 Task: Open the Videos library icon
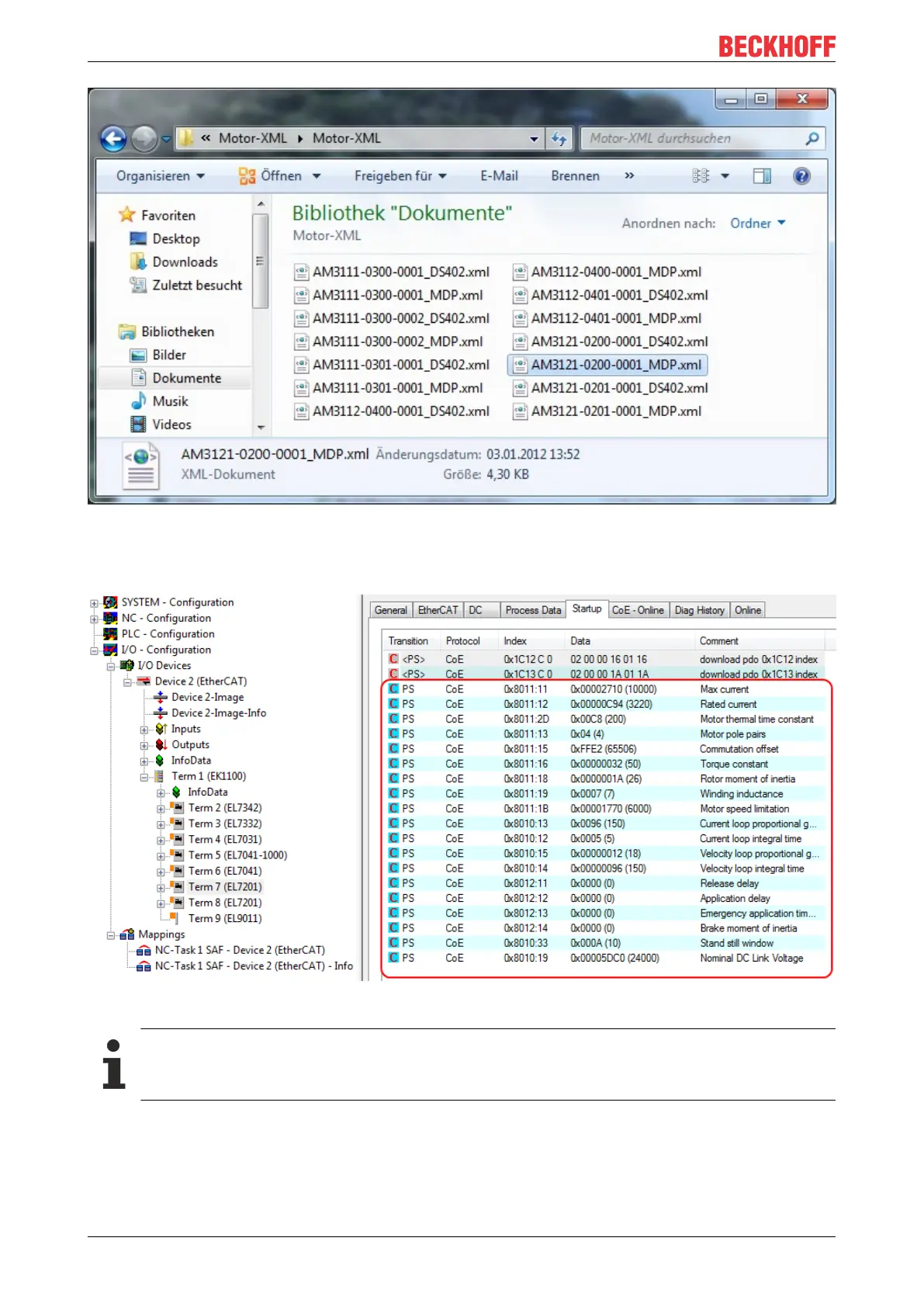click(x=139, y=425)
